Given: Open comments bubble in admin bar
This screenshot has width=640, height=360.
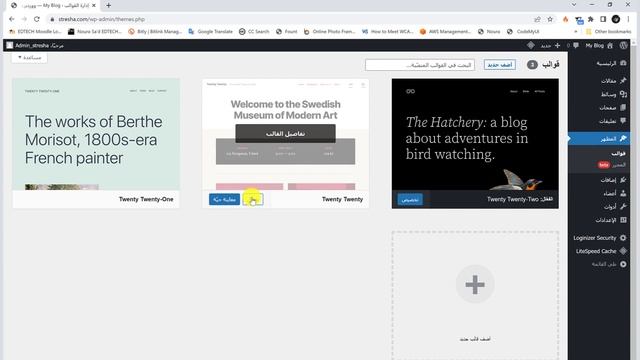Looking at the screenshot, I should pos(576,45).
